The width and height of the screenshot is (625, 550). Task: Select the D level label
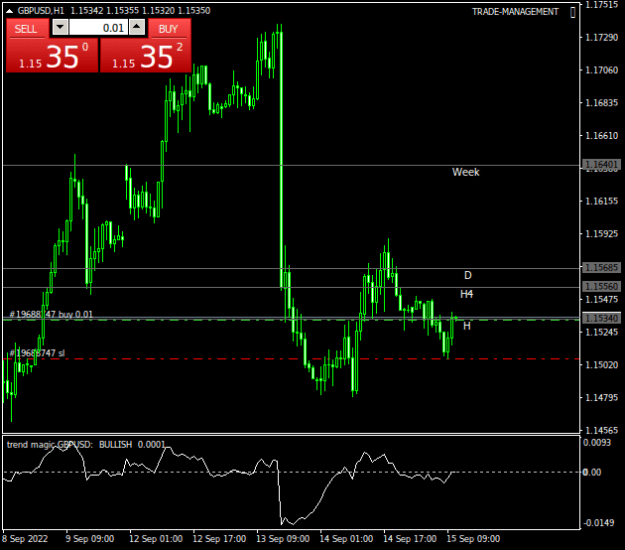click(x=468, y=275)
